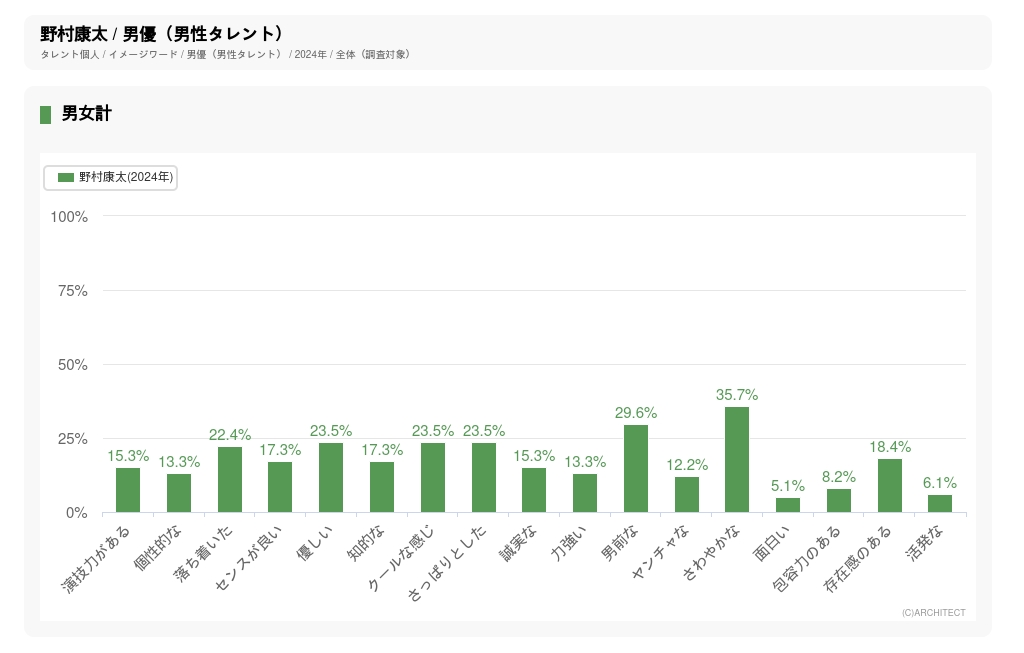The image size is (1024, 653).
Task: Click the 演技力がある bar in the chart
Action: [x=128, y=490]
